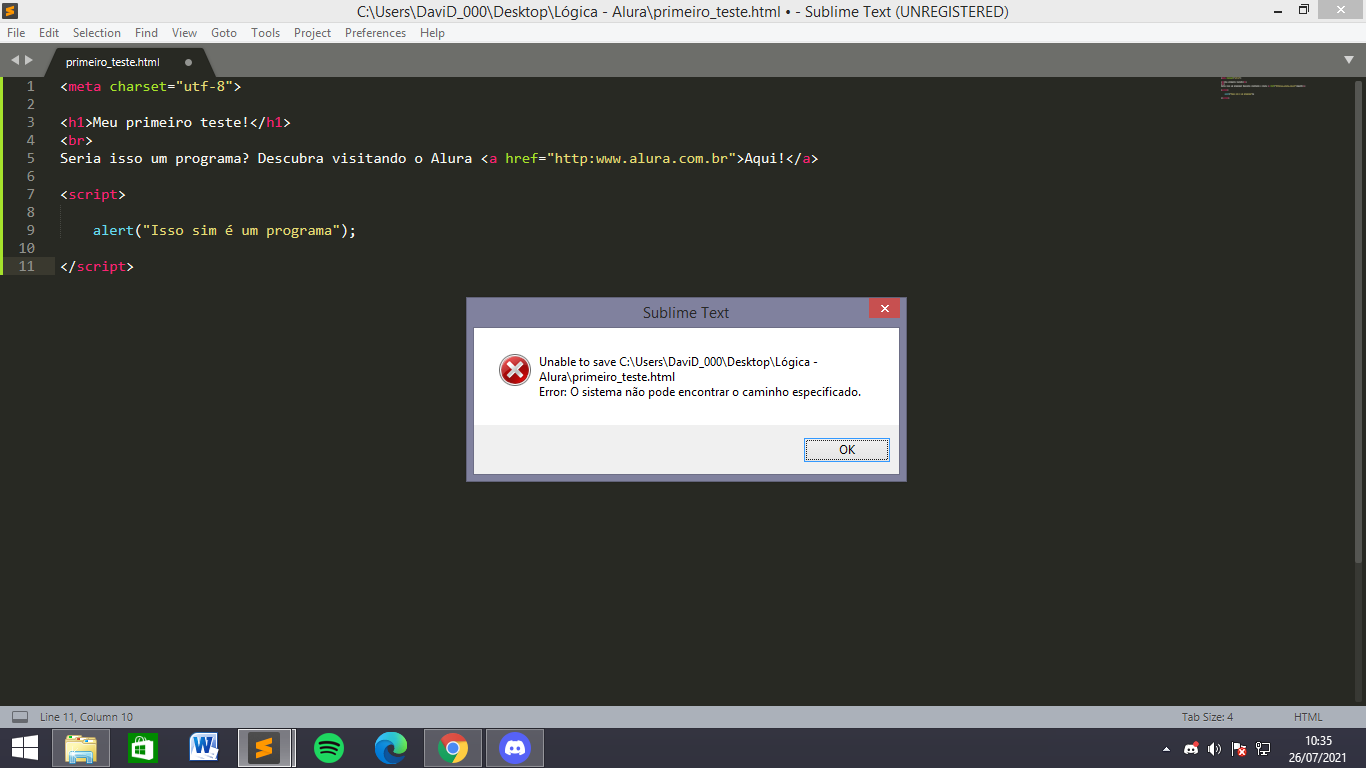This screenshot has height=768, width=1366.
Task: Open Google Chrome from taskbar
Action: (453, 747)
